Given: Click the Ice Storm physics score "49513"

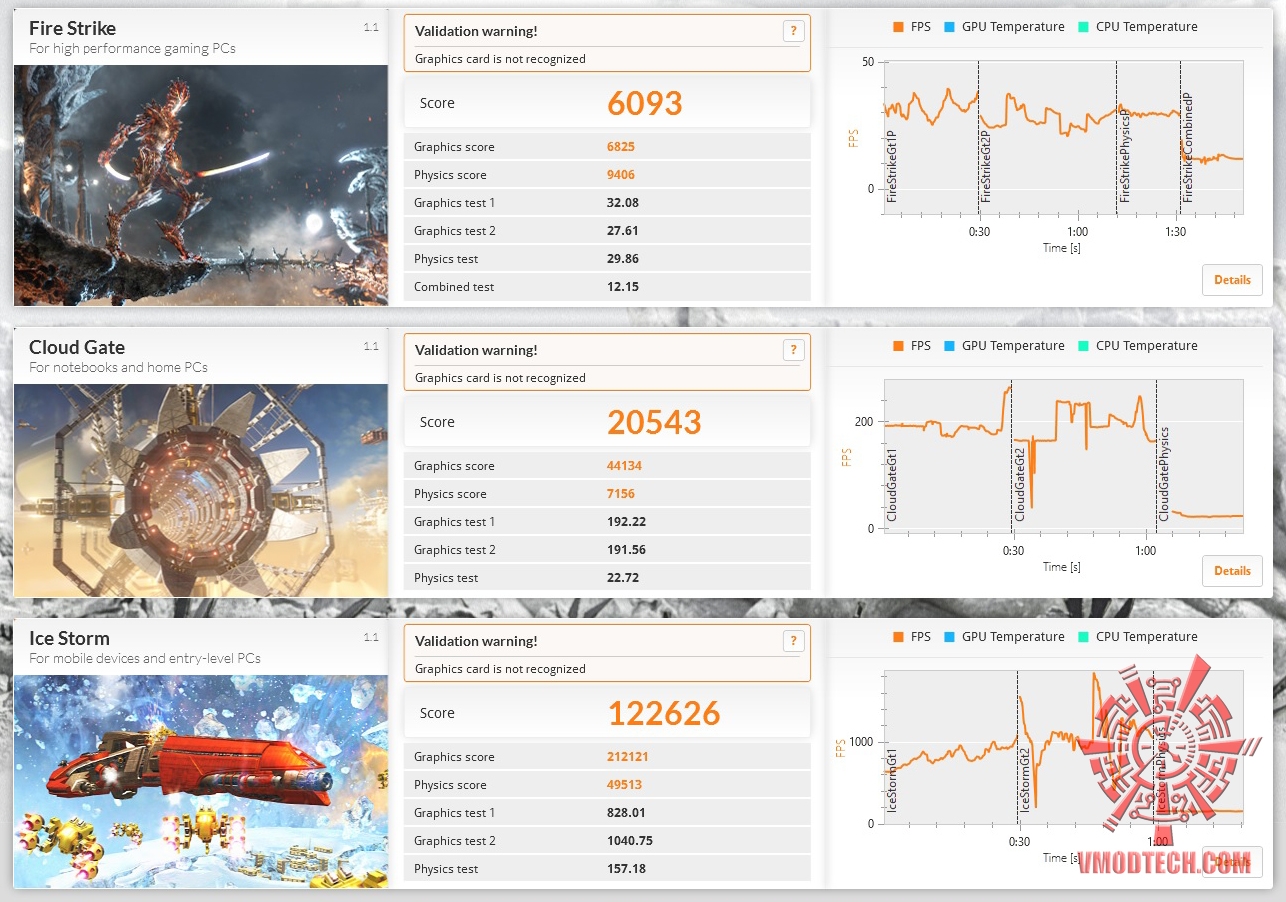Looking at the screenshot, I should tap(625, 785).
